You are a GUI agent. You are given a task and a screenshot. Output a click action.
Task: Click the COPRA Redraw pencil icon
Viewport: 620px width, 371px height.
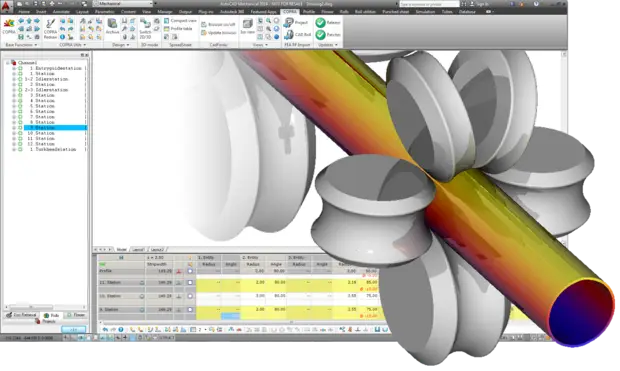pos(50,24)
